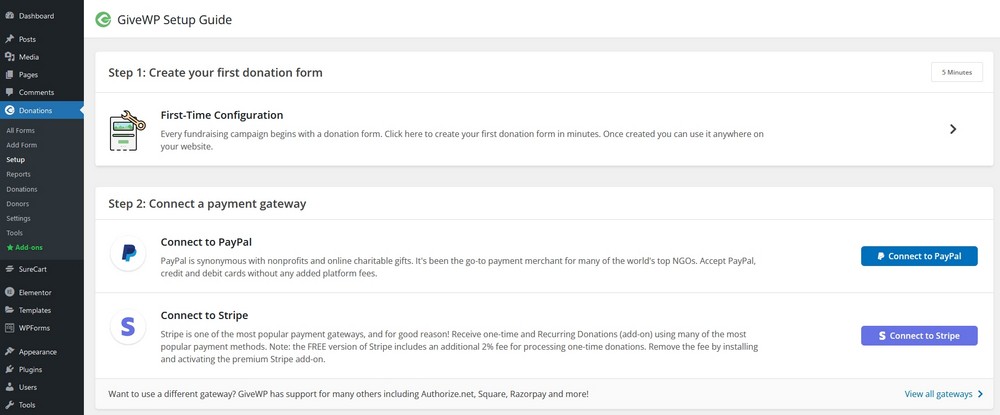Click the donation form wrench illustration icon
Image resolution: width=1000 pixels, height=415 pixels.
pos(127,130)
